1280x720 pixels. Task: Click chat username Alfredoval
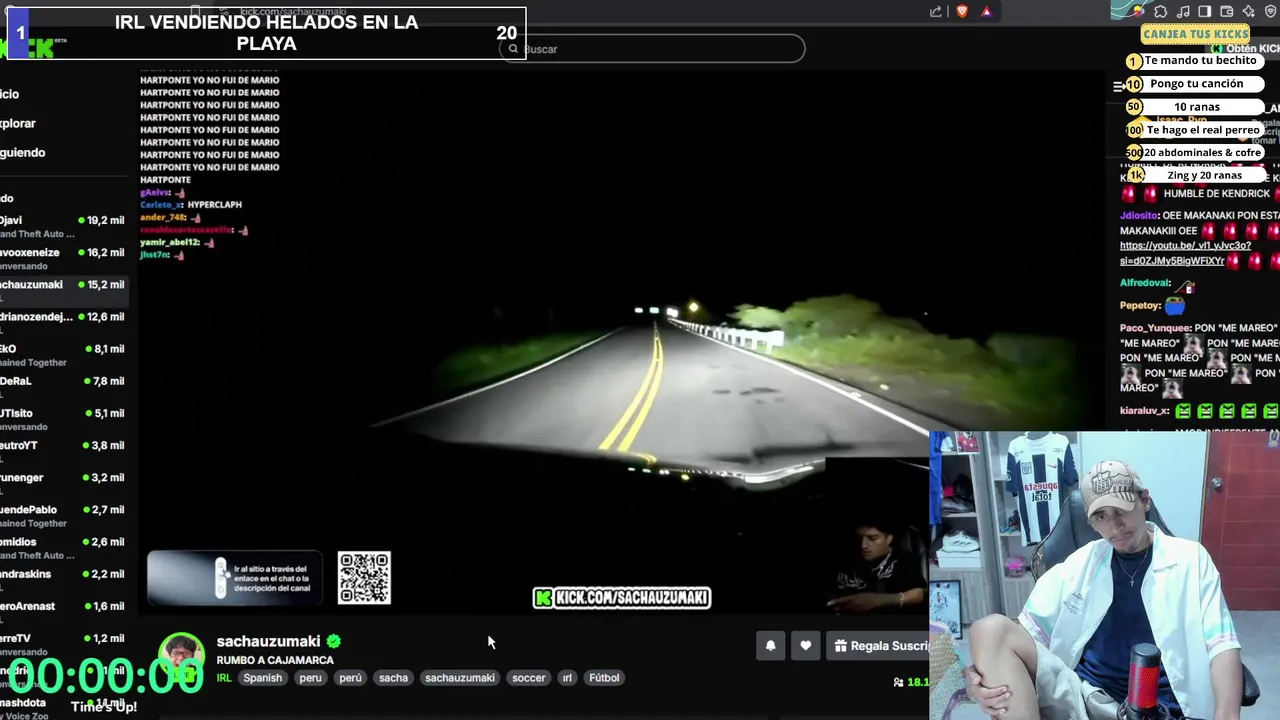point(1145,283)
